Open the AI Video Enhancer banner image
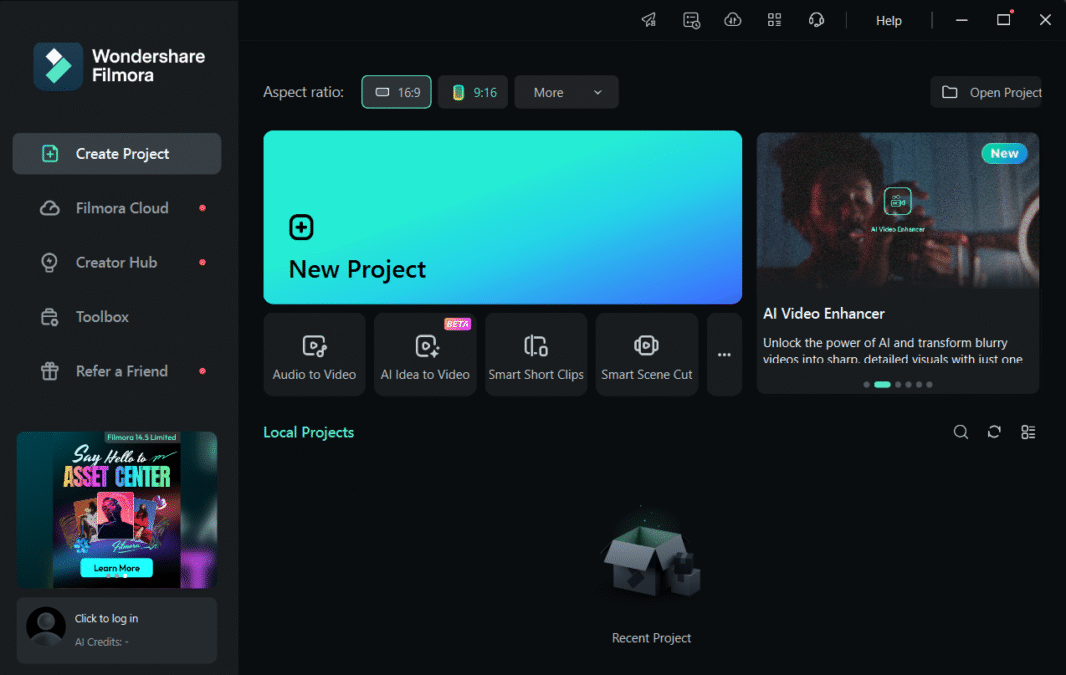Image resolution: width=1066 pixels, height=675 pixels. coord(897,210)
